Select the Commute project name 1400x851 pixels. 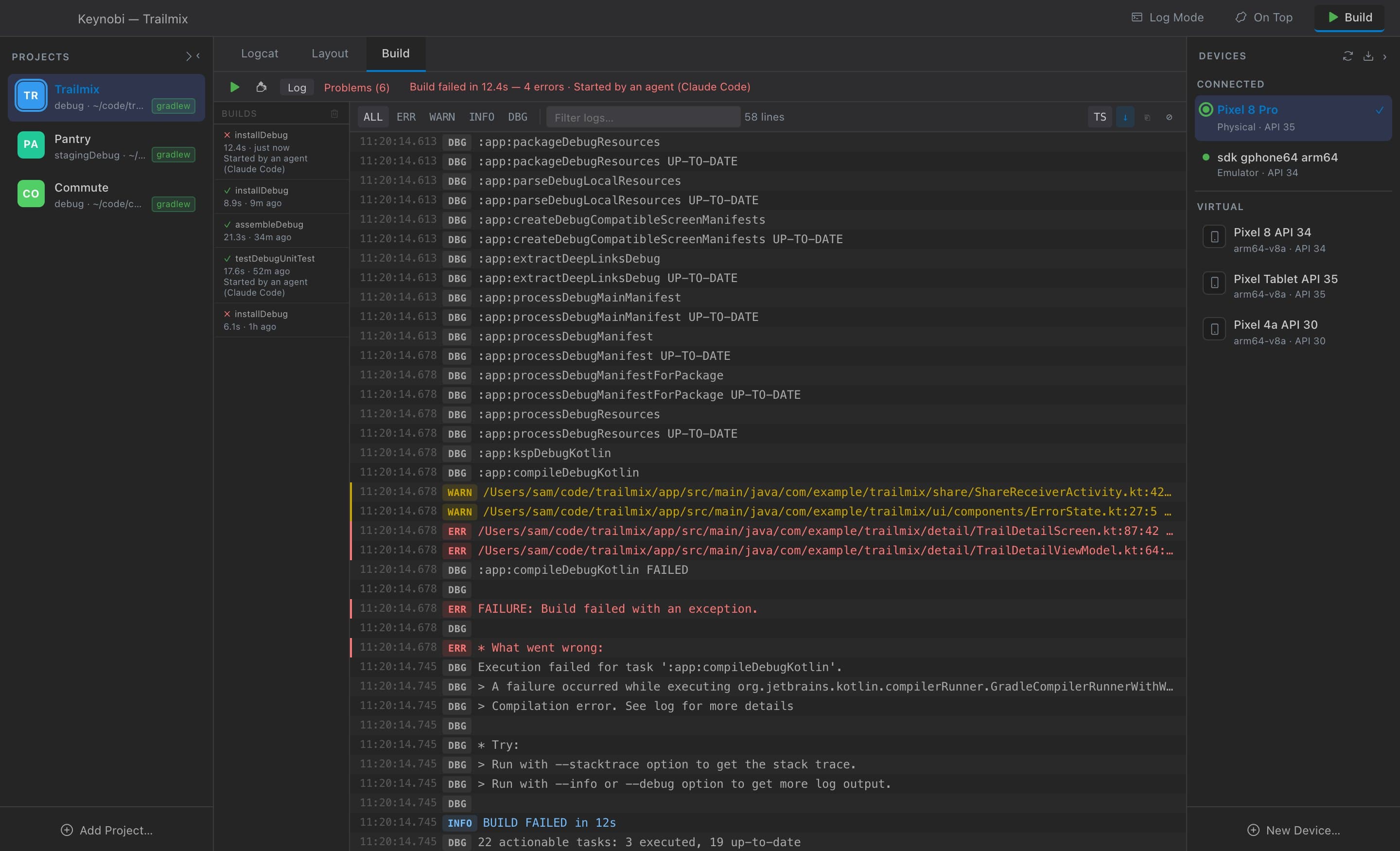click(x=81, y=188)
